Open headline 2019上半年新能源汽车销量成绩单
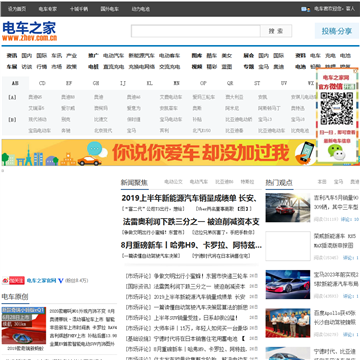This screenshot has width=360, height=360. coord(189,198)
